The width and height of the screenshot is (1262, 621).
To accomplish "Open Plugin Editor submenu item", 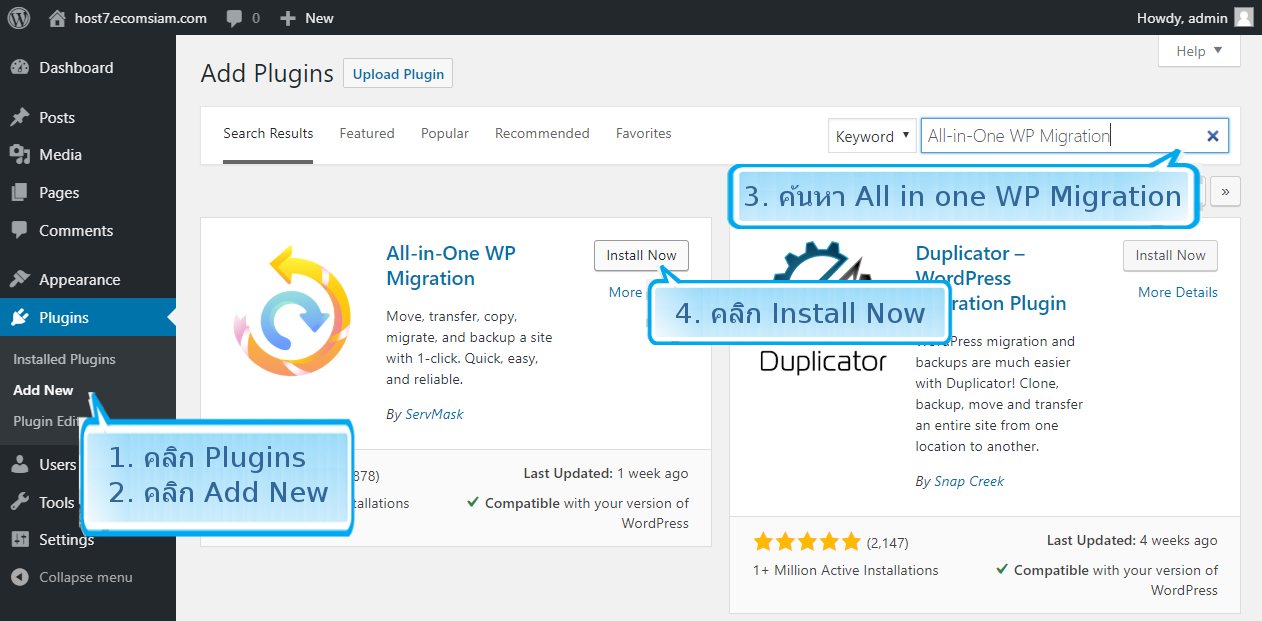I will (x=46, y=421).
